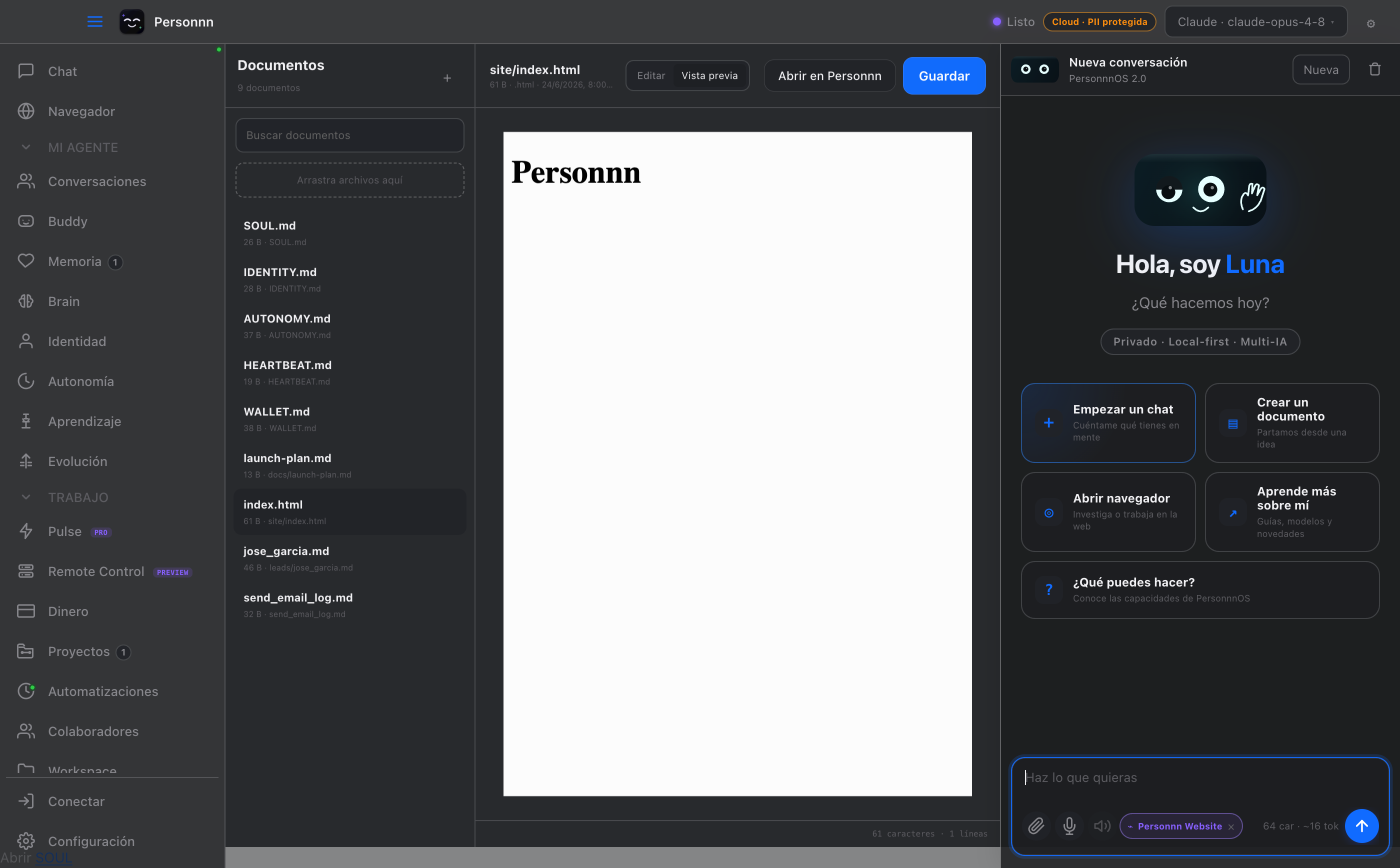Toggle the speaker audio icon

click(x=1101, y=825)
